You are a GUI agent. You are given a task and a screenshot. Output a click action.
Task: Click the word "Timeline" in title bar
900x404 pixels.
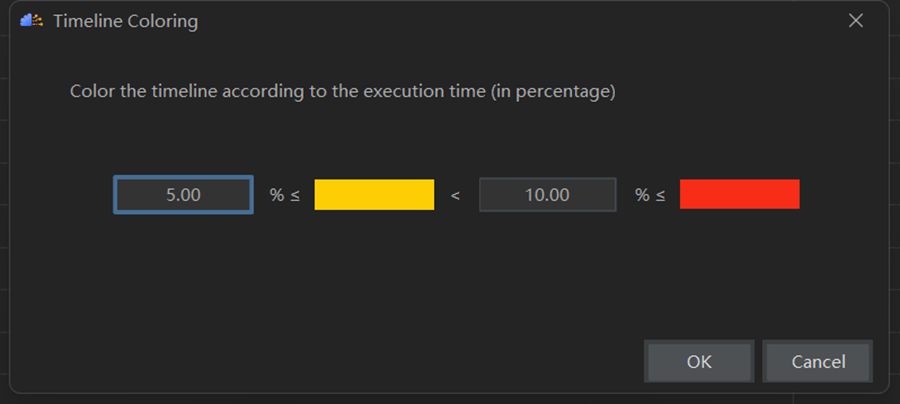tap(90, 21)
